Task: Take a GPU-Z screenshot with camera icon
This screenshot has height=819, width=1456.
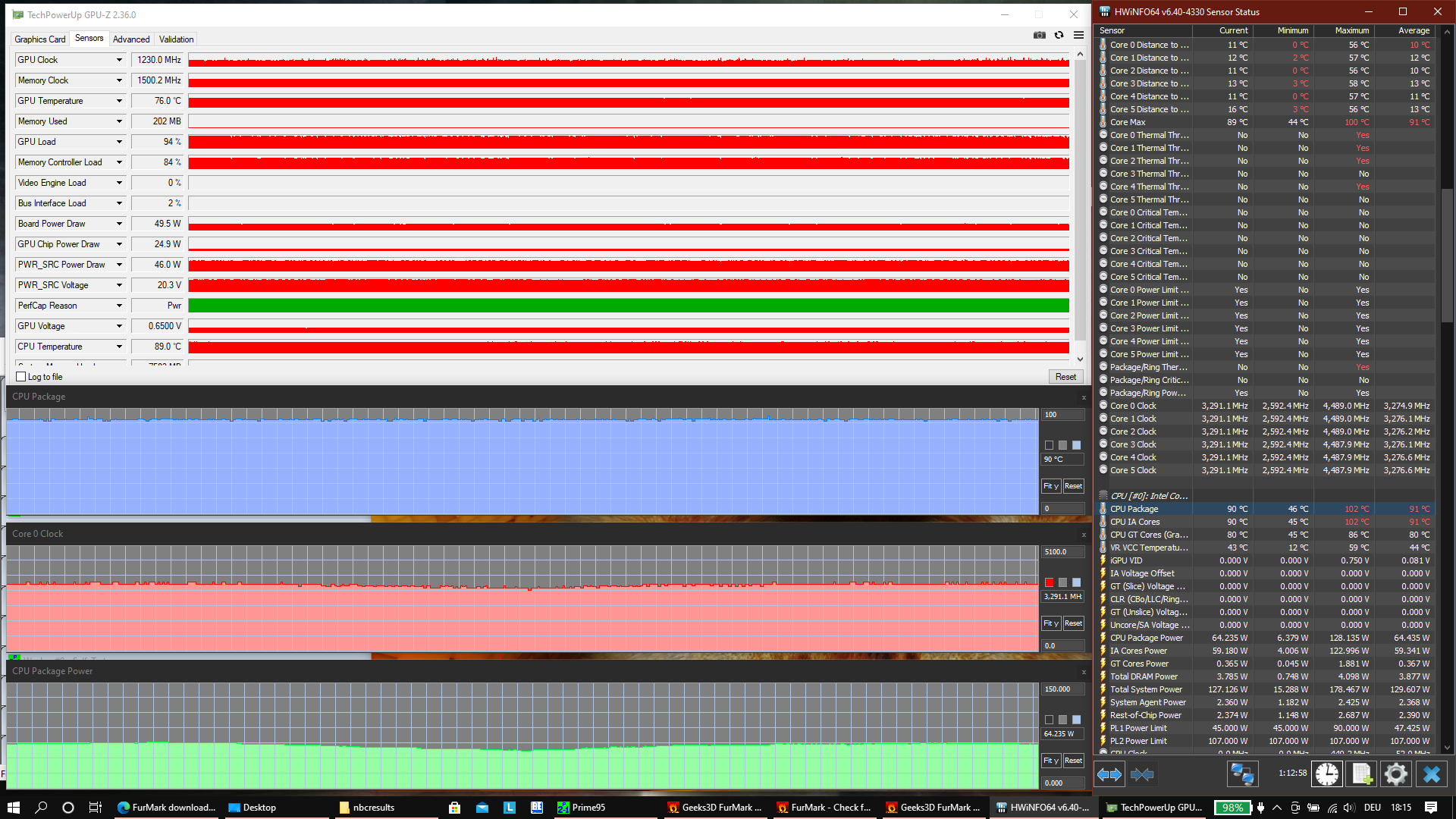Action: (x=1039, y=36)
